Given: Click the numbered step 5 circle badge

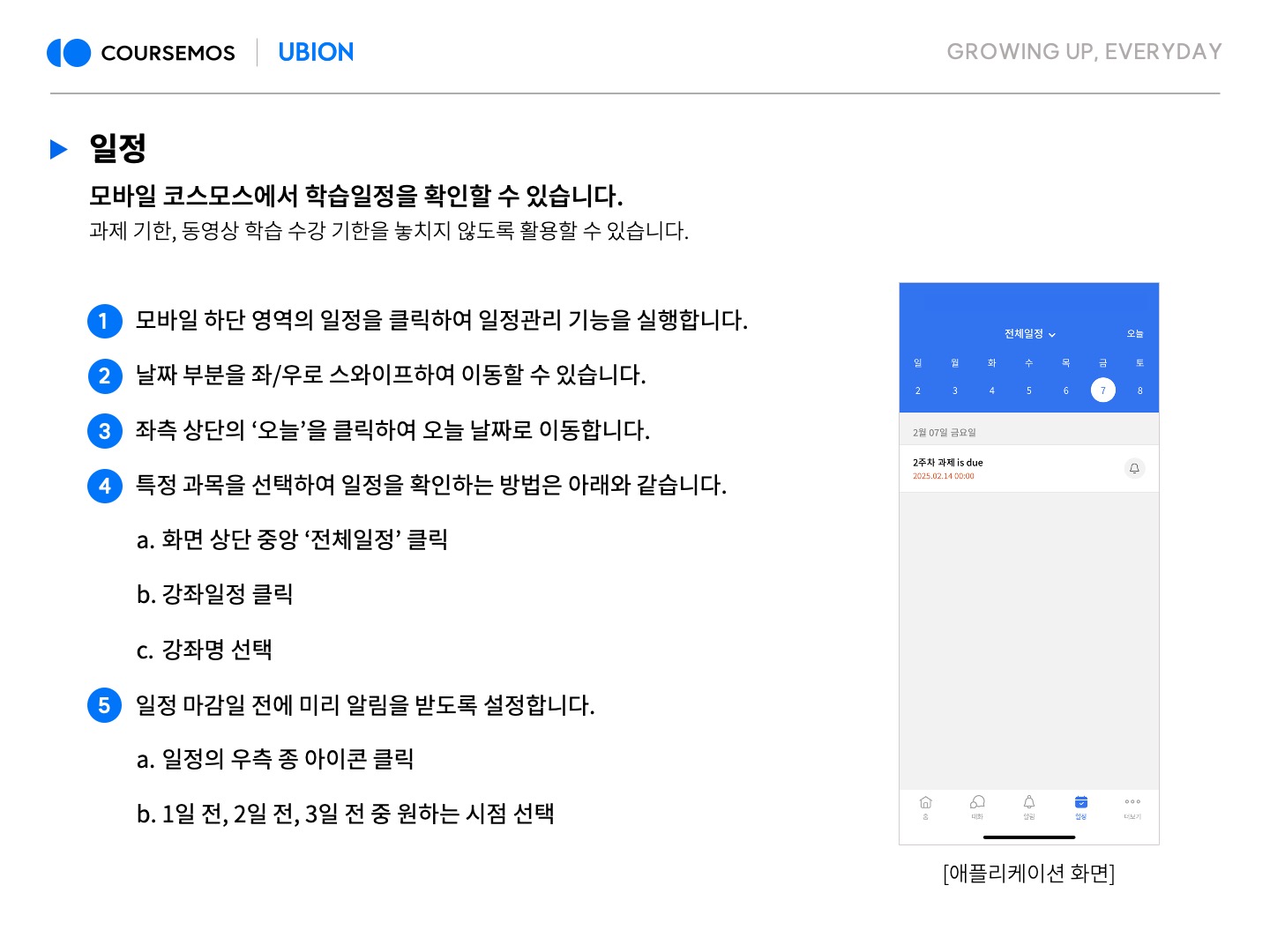Looking at the screenshot, I should pos(104,705).
